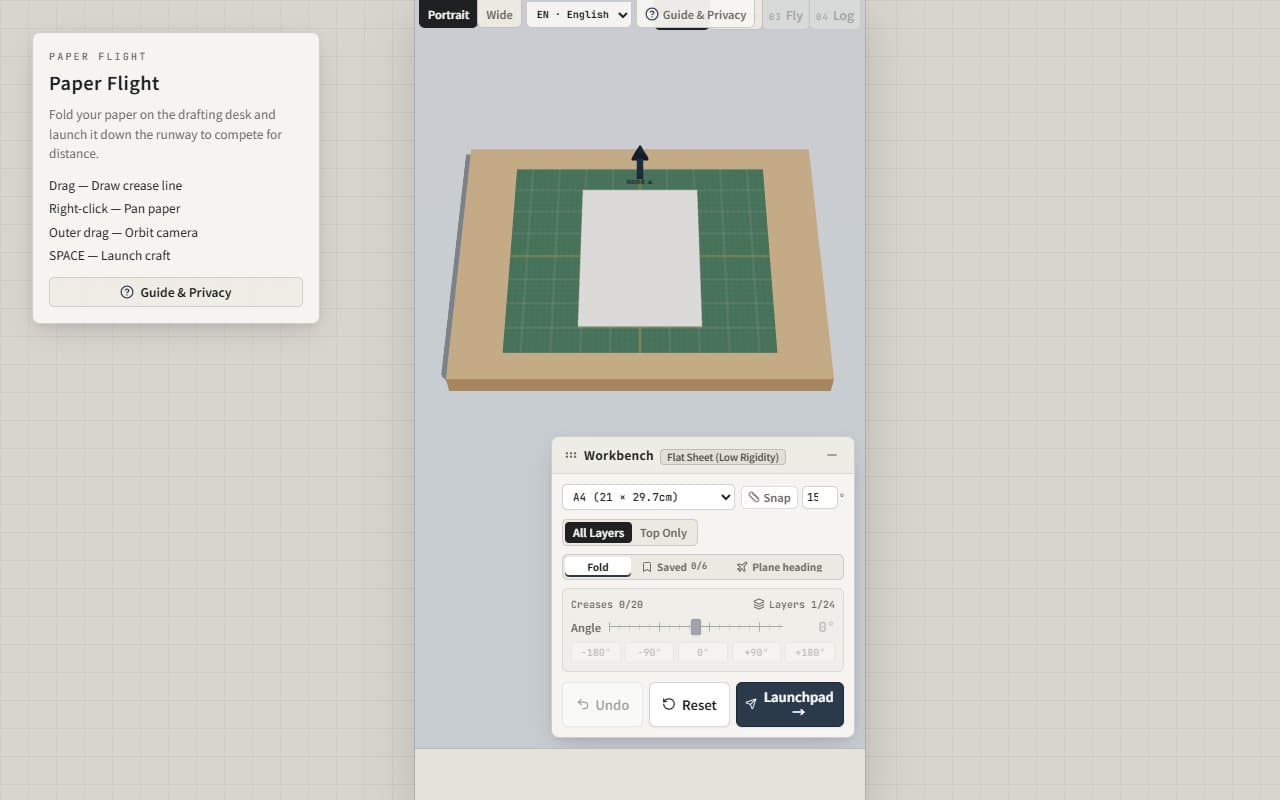Screen dimensions: 1280x800
Task: Open the Plane heading tab
Action: coord(780,567)
